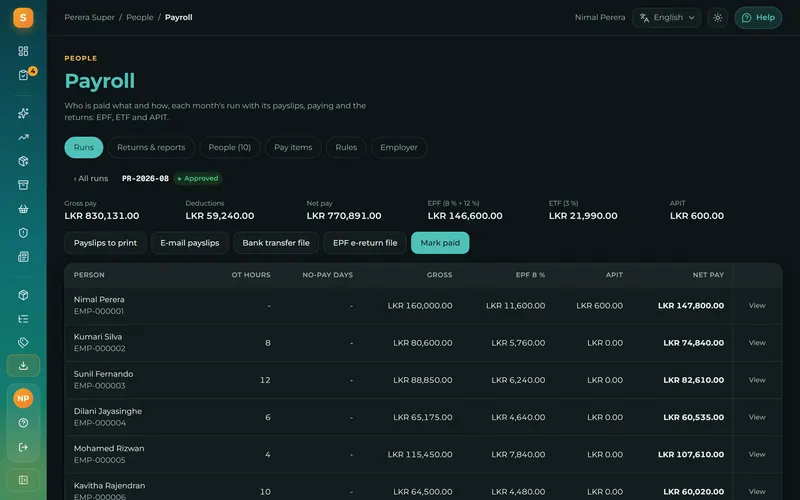The width and height of the screenshot is (800, 500).
Task: Open the archive box icon in sidebar
Action: click(x=23, y=185)
